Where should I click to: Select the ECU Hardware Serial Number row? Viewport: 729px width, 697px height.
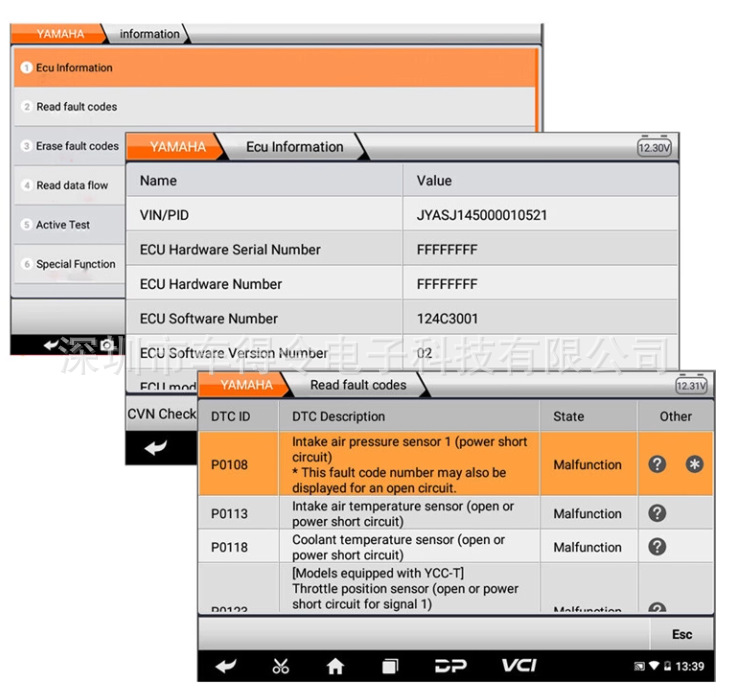click(402, 249)
